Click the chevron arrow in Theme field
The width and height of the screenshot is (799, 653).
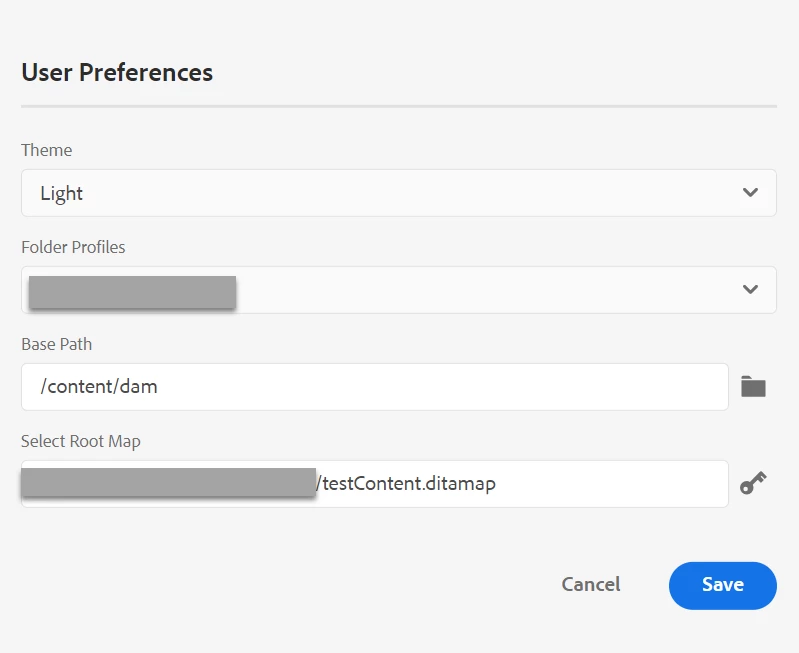[751, 193]
